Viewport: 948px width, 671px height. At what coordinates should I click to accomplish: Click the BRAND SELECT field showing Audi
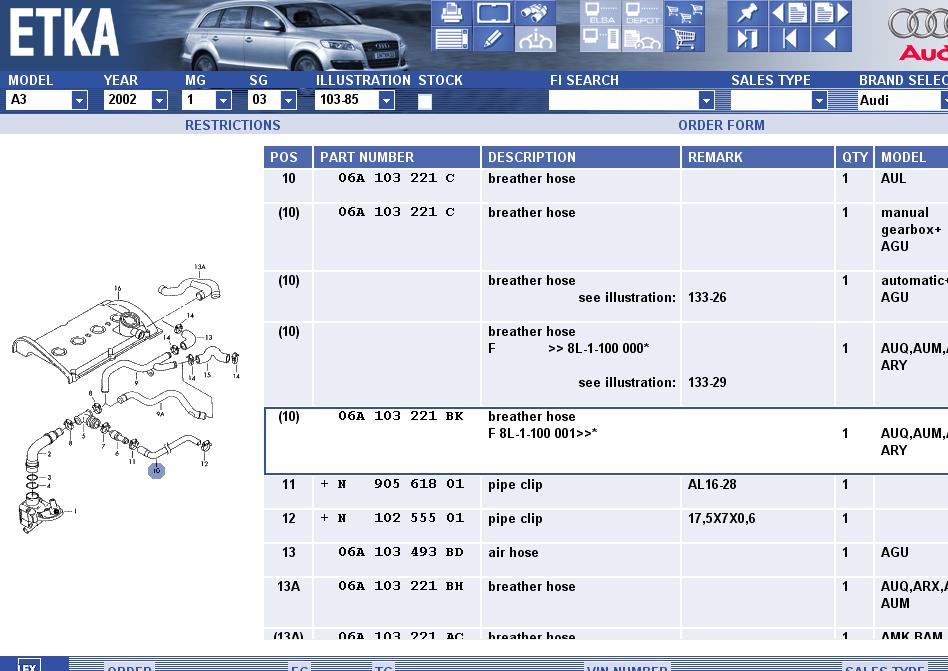[903, 100]
